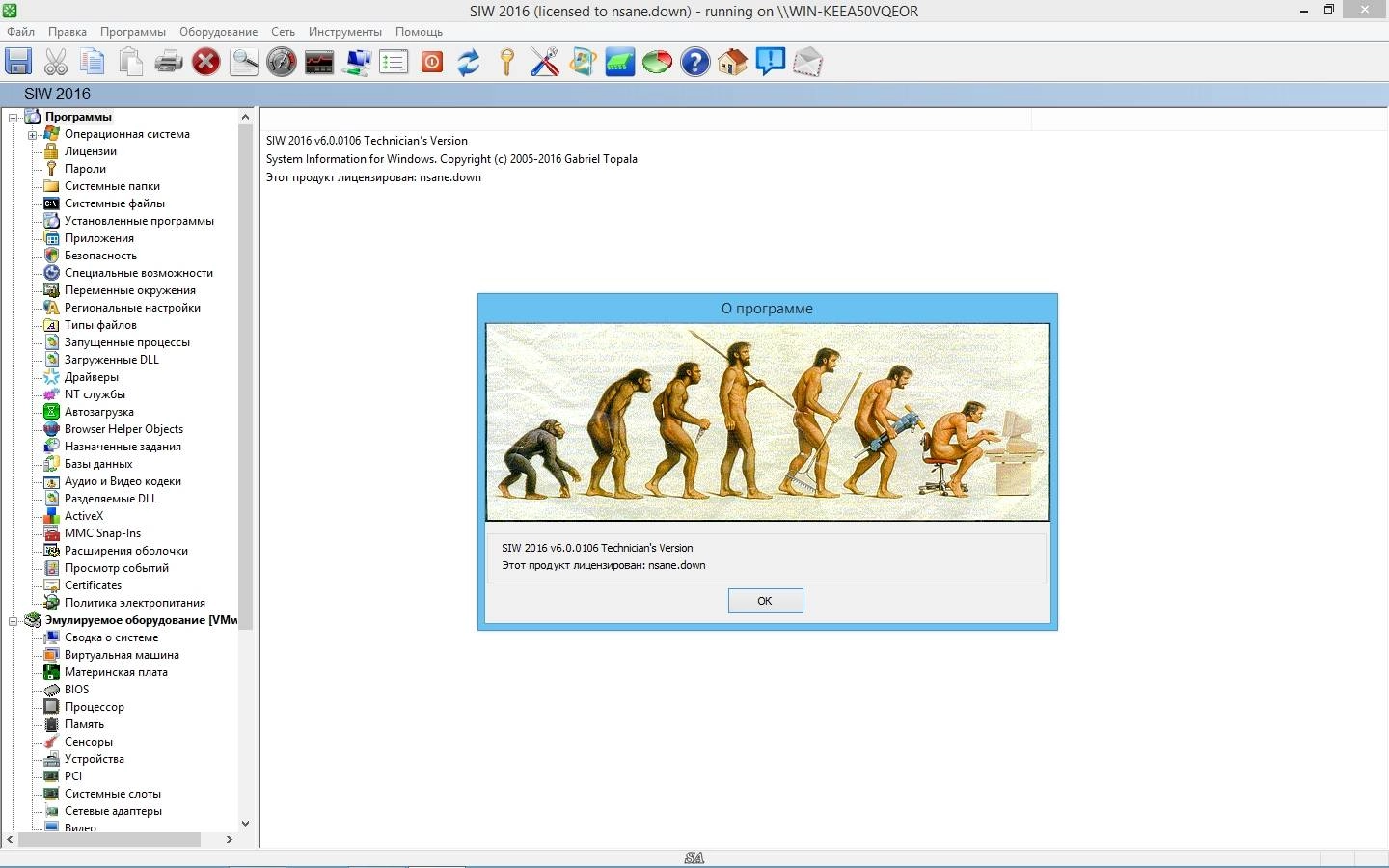Click the speedometer gauge toolbar icon
1389x868 pixels.
(282, 63)
